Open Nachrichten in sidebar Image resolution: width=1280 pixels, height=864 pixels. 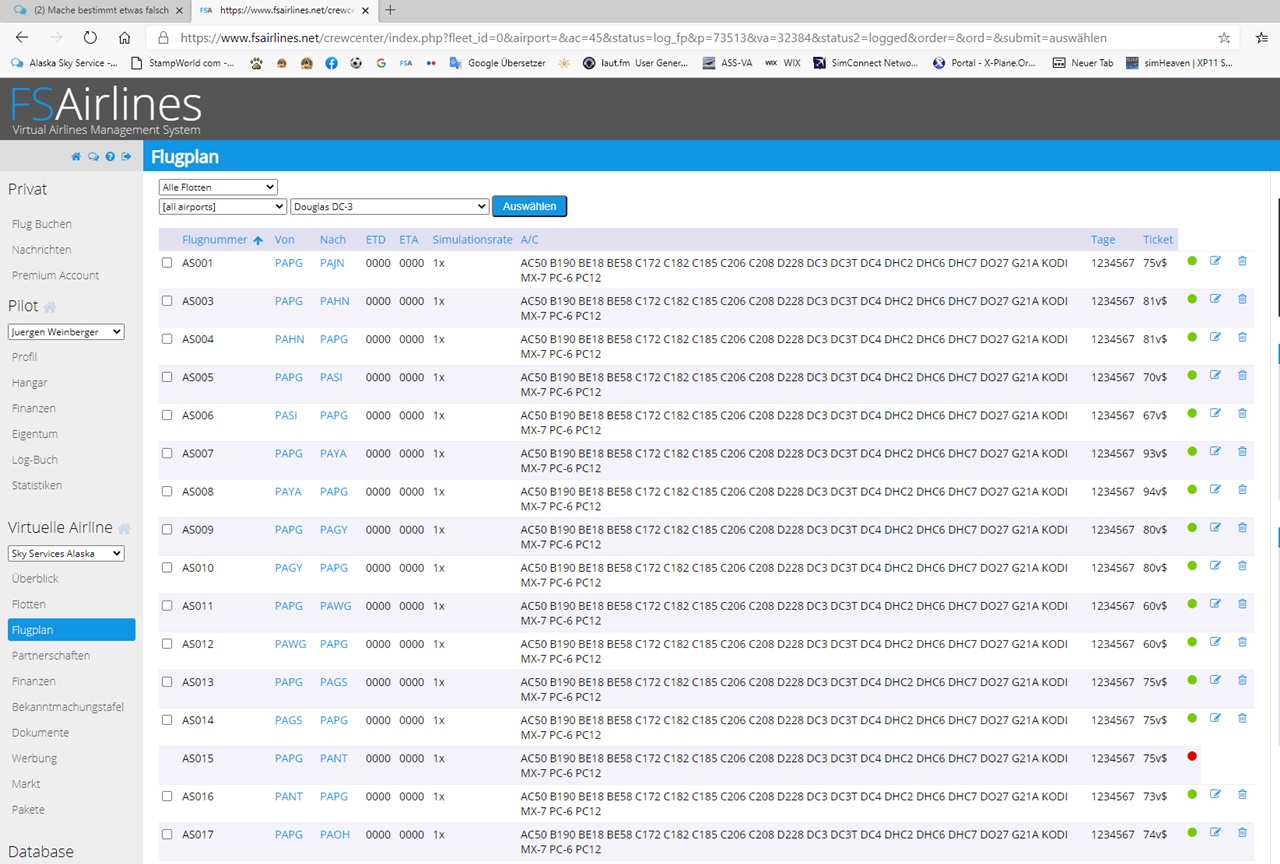pyautogui.click(x=42, y=250)
